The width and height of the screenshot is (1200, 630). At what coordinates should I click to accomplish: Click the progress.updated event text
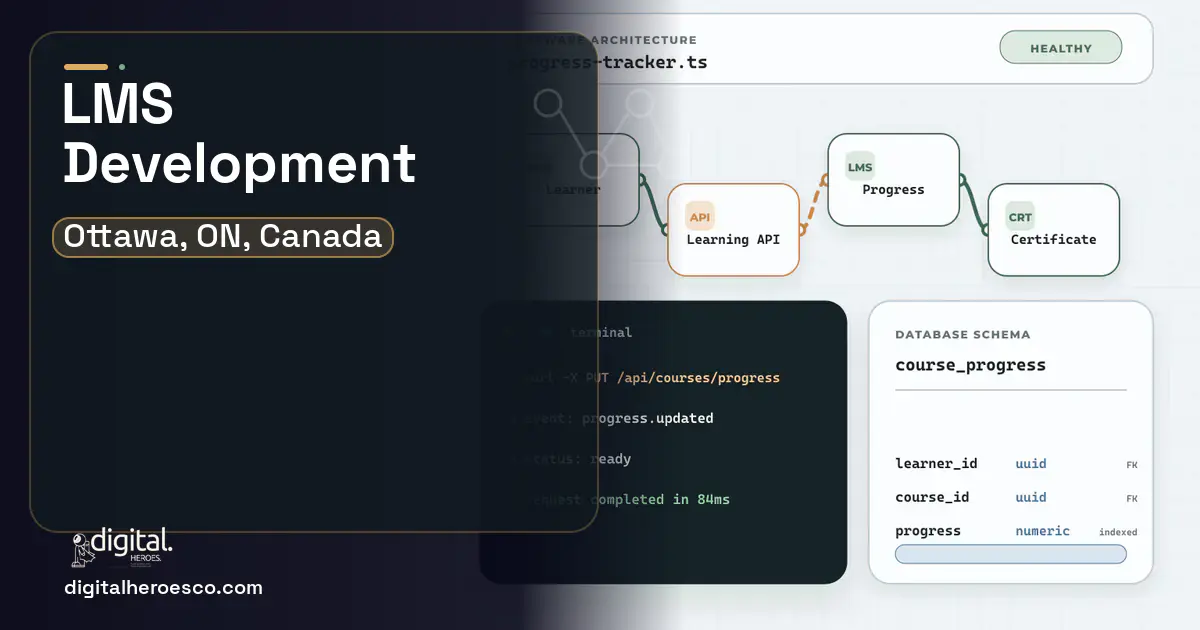coord(647,418)
